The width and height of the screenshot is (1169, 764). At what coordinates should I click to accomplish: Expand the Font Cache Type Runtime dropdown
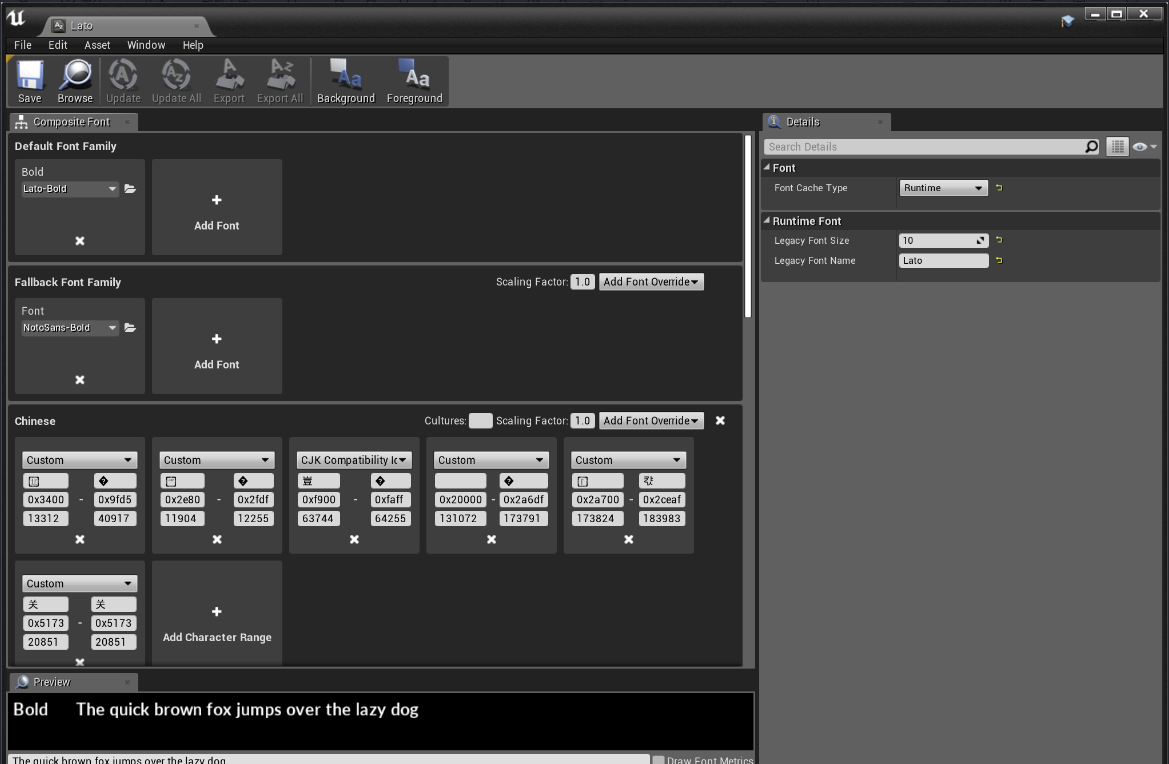point(943,188)
